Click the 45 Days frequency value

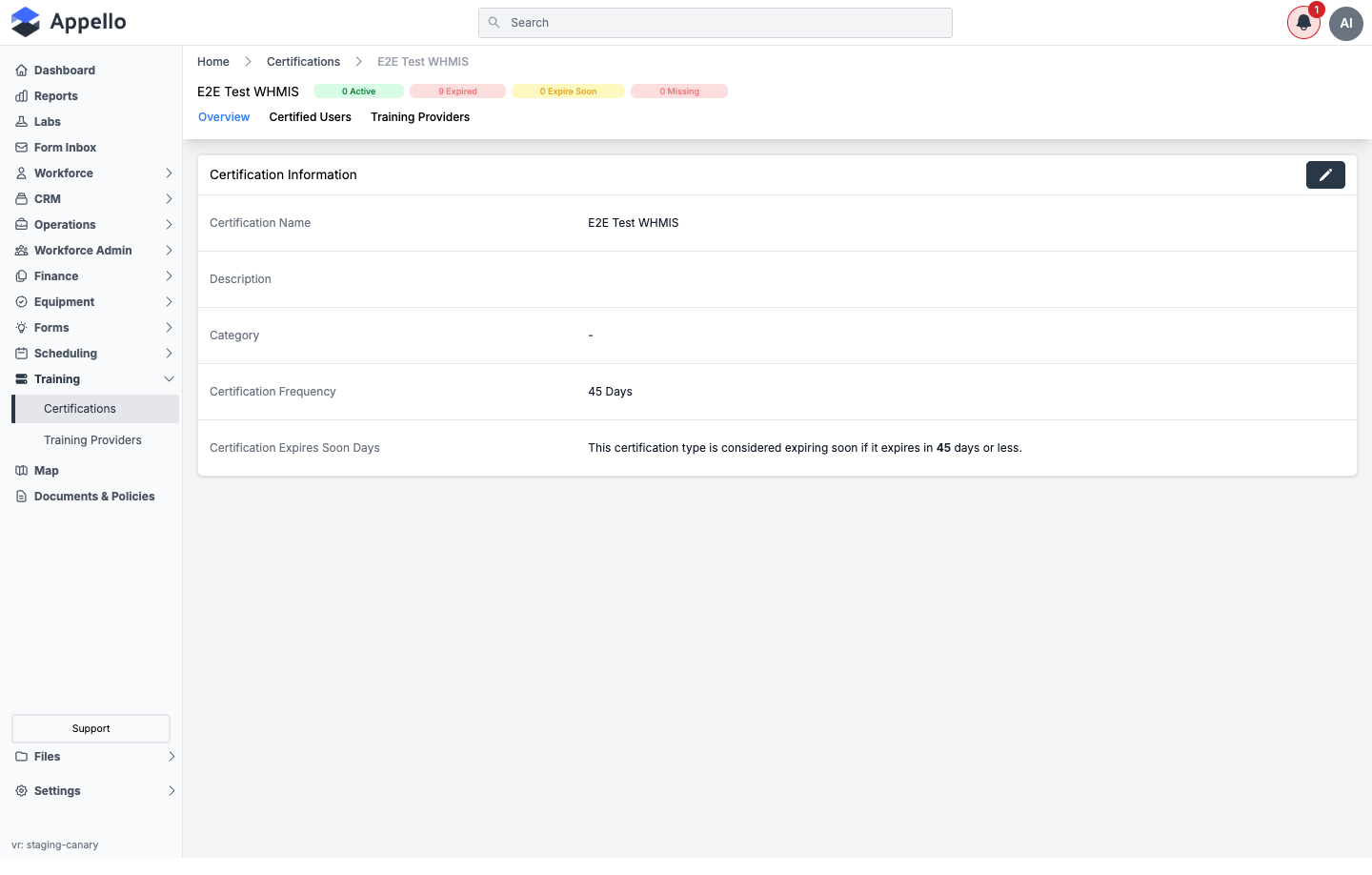[610, 392]
